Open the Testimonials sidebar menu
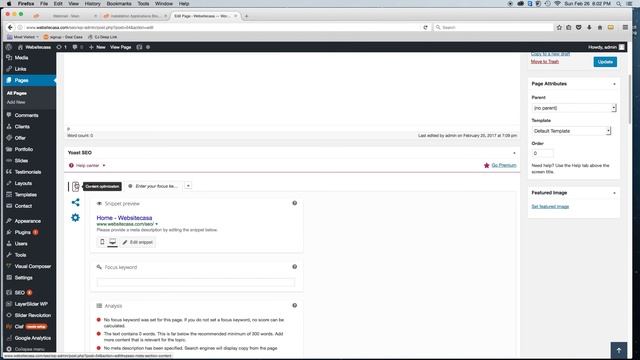The image size is (640, 360). pos(29,172)
